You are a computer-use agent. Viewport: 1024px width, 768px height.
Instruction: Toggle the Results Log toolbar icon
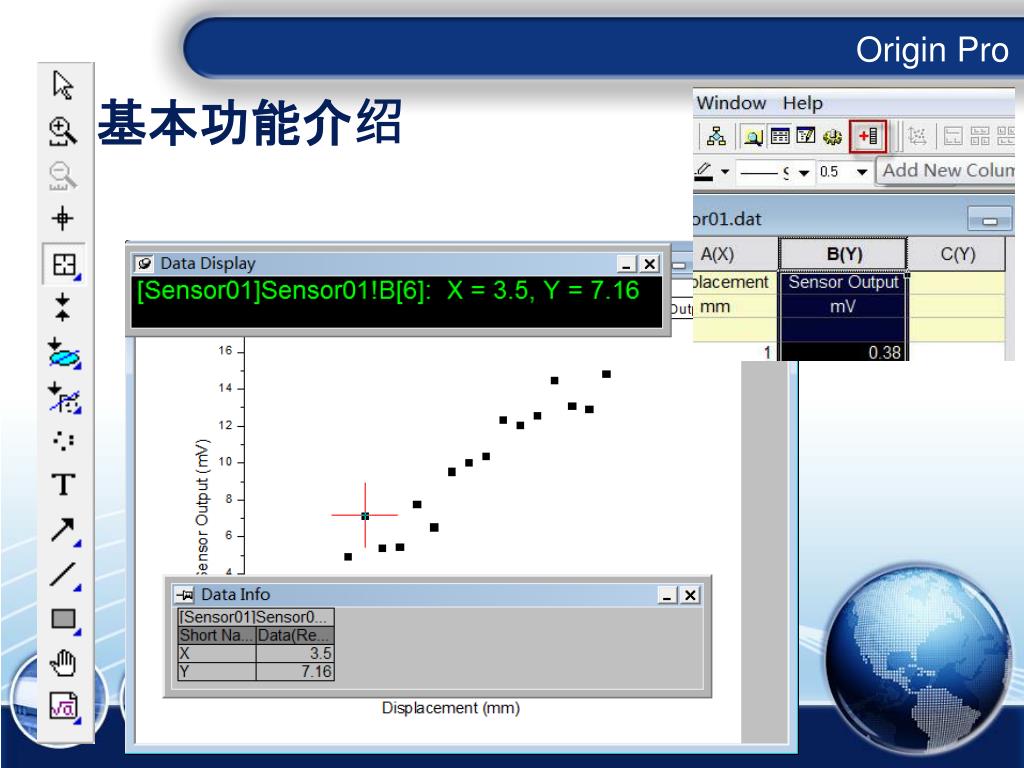coord(754,136)
